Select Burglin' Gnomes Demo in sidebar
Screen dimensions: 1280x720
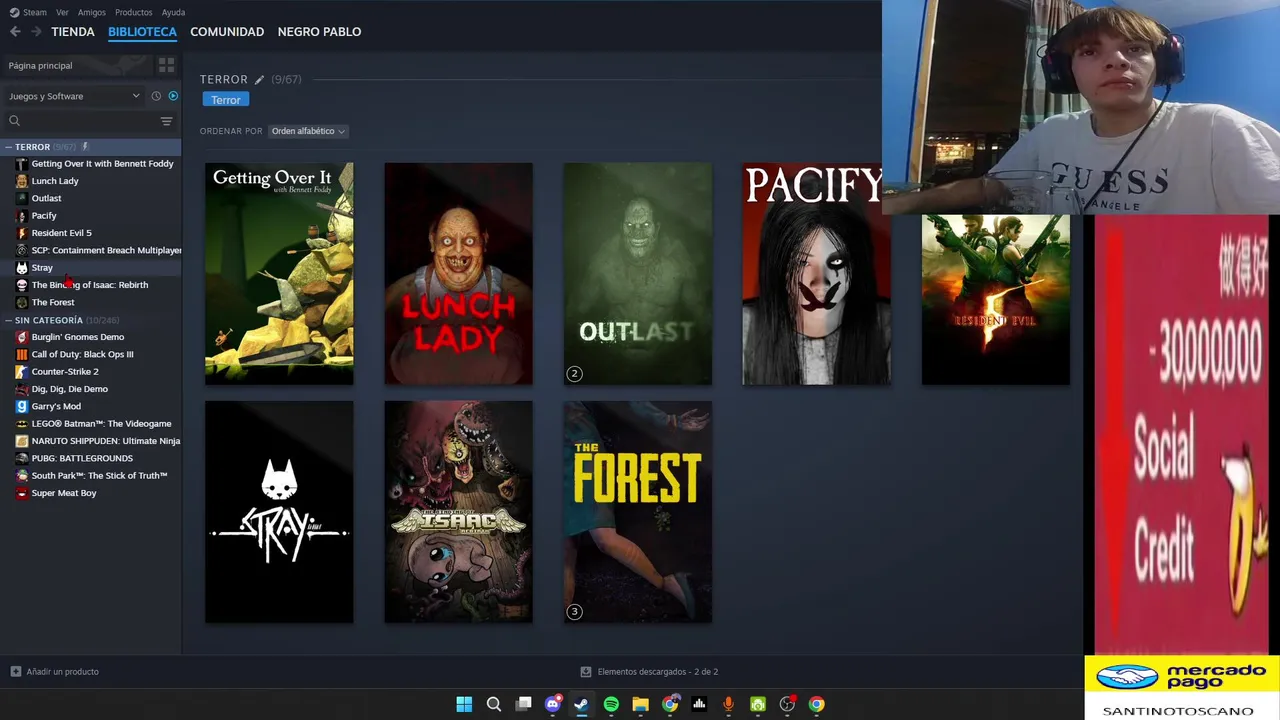91,337
